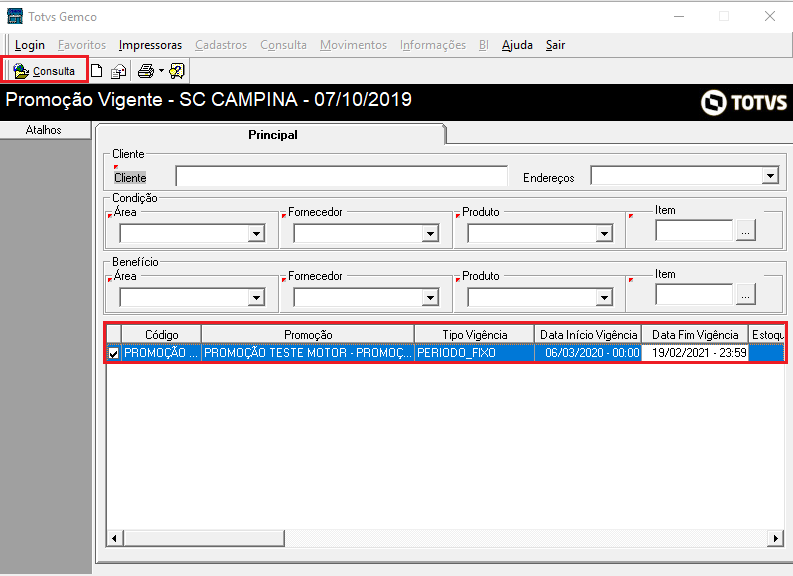Click the envelope send document icon

click(119, 71)
